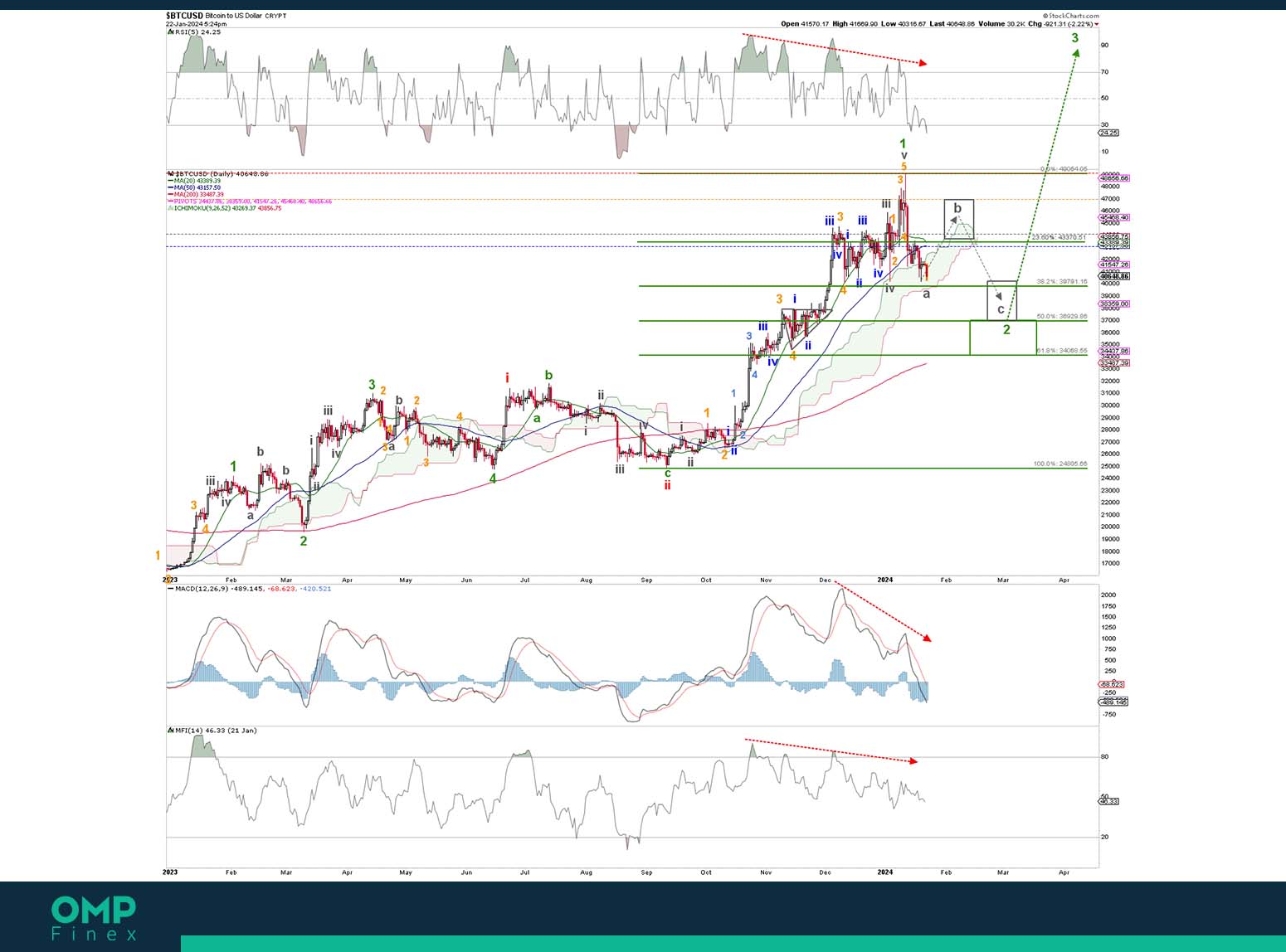Click the RSI(5) 24.25 indicator label
1286x952 pixels.
click(x=196, y=32)
